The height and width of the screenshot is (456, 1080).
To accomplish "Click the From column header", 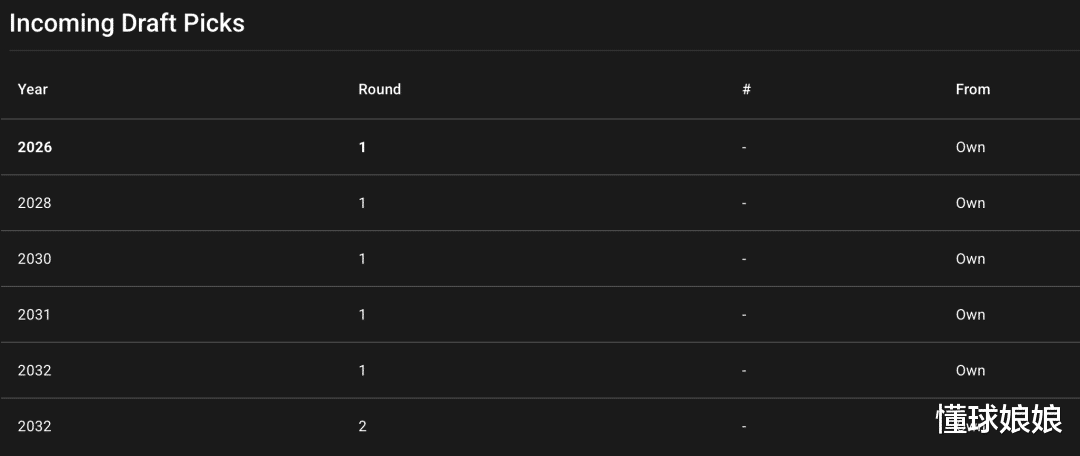I will pos(972,89).
